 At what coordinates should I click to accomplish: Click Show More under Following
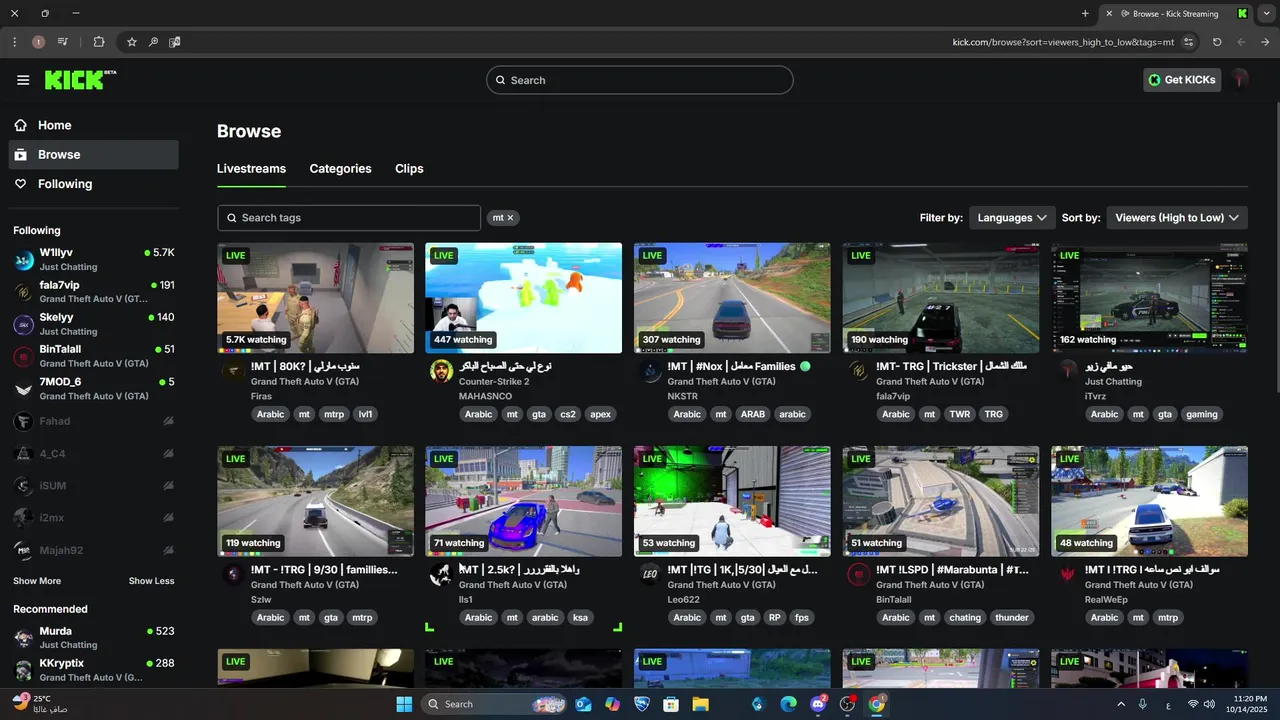tap(37, 581)
